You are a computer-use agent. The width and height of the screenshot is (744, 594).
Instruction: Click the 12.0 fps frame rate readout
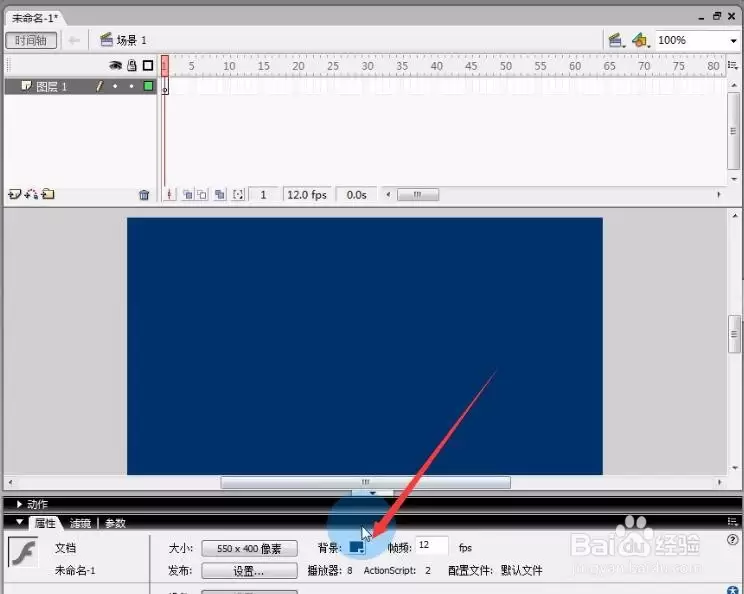point(307,195)
